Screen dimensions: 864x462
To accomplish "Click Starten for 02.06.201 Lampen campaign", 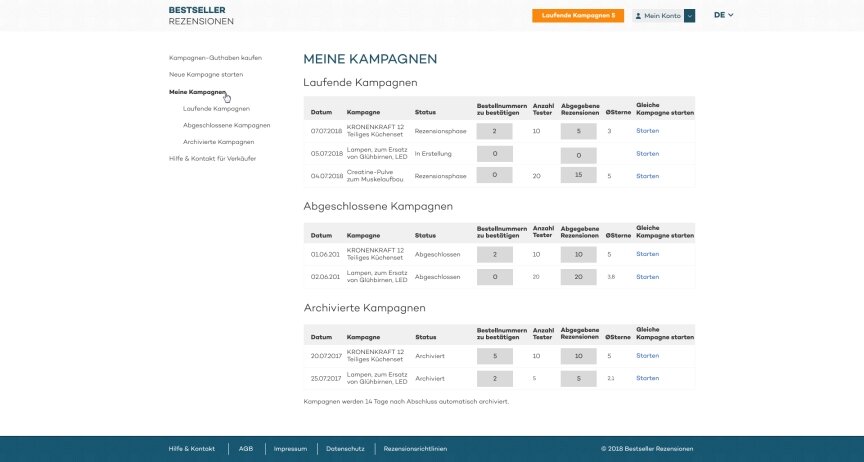I will pyautogui.click(x=647, y=277).
